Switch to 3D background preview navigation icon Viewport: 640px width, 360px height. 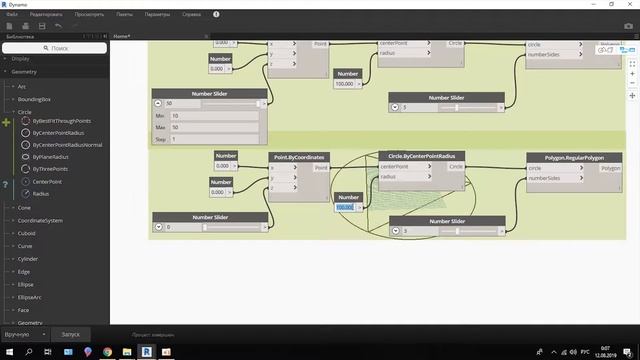[x=605, y=50]
